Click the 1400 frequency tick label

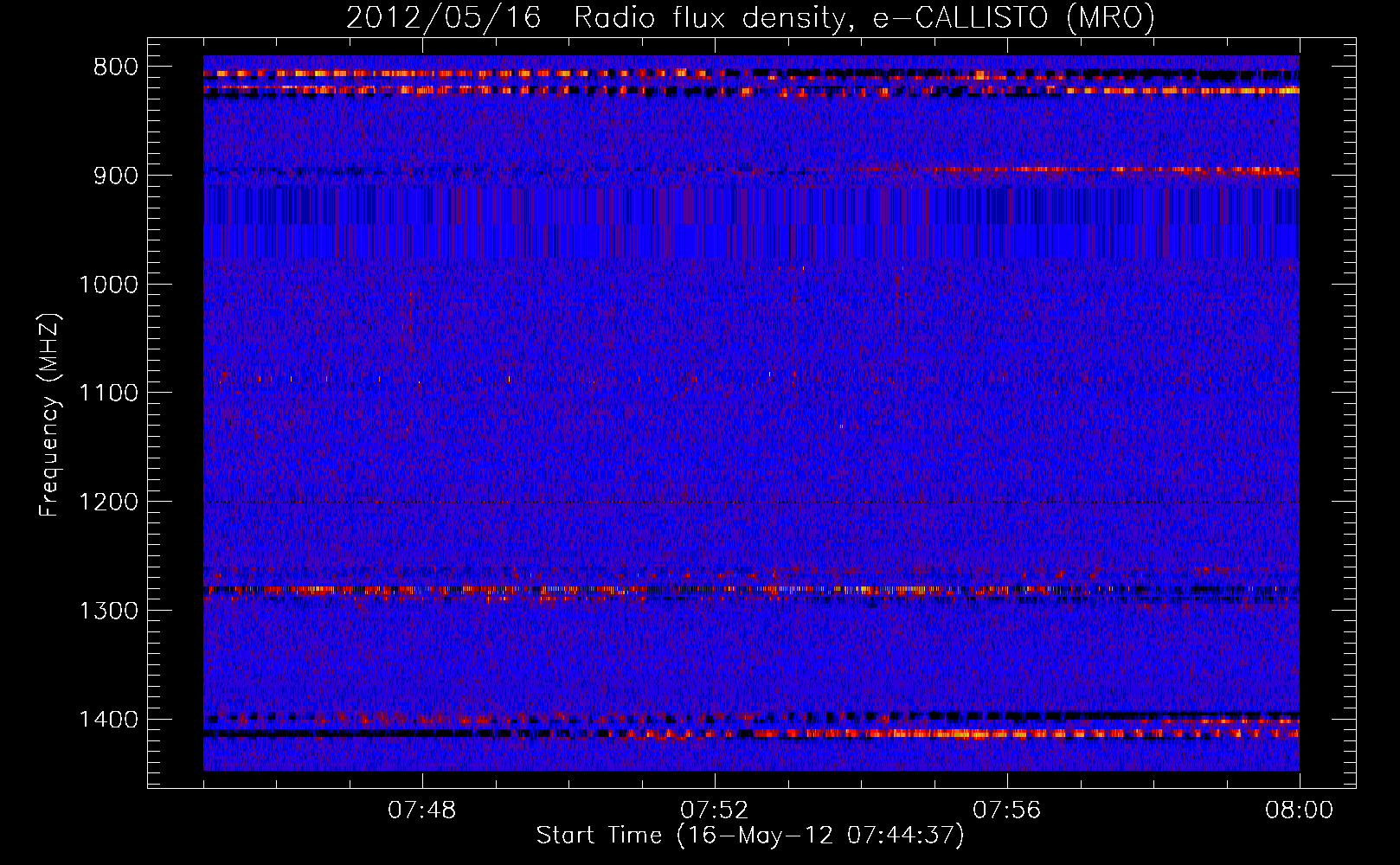(x=108, y=720)
